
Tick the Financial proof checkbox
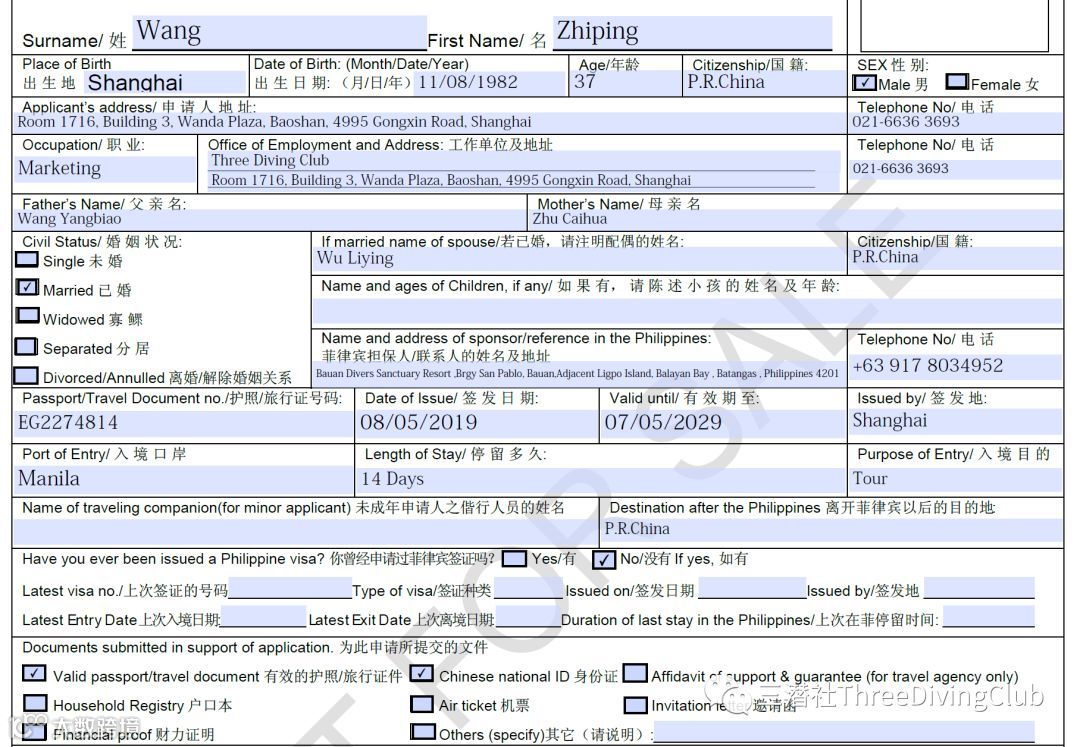34,732
